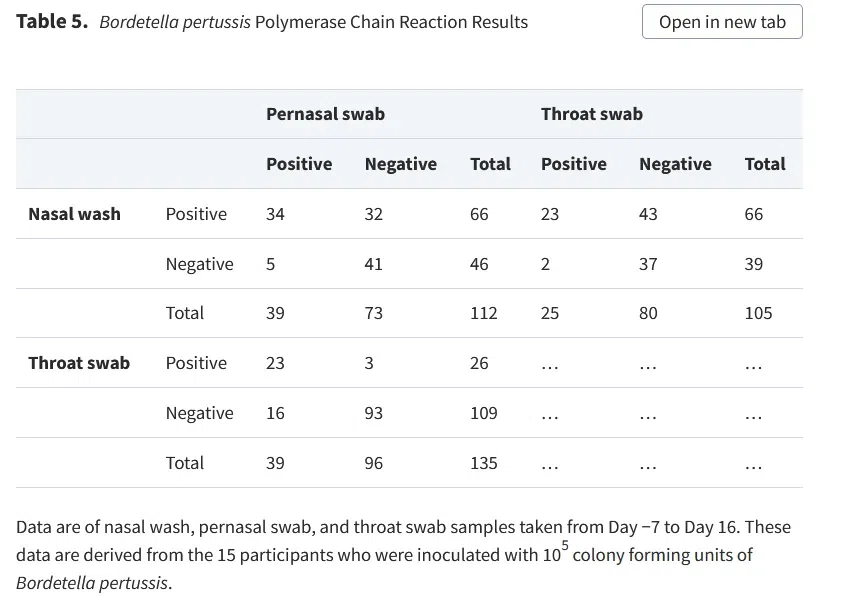Viewport: 842px width, 615px height.
Task: Click the Throat swab row header label
Action: click(x=79, y=363)
